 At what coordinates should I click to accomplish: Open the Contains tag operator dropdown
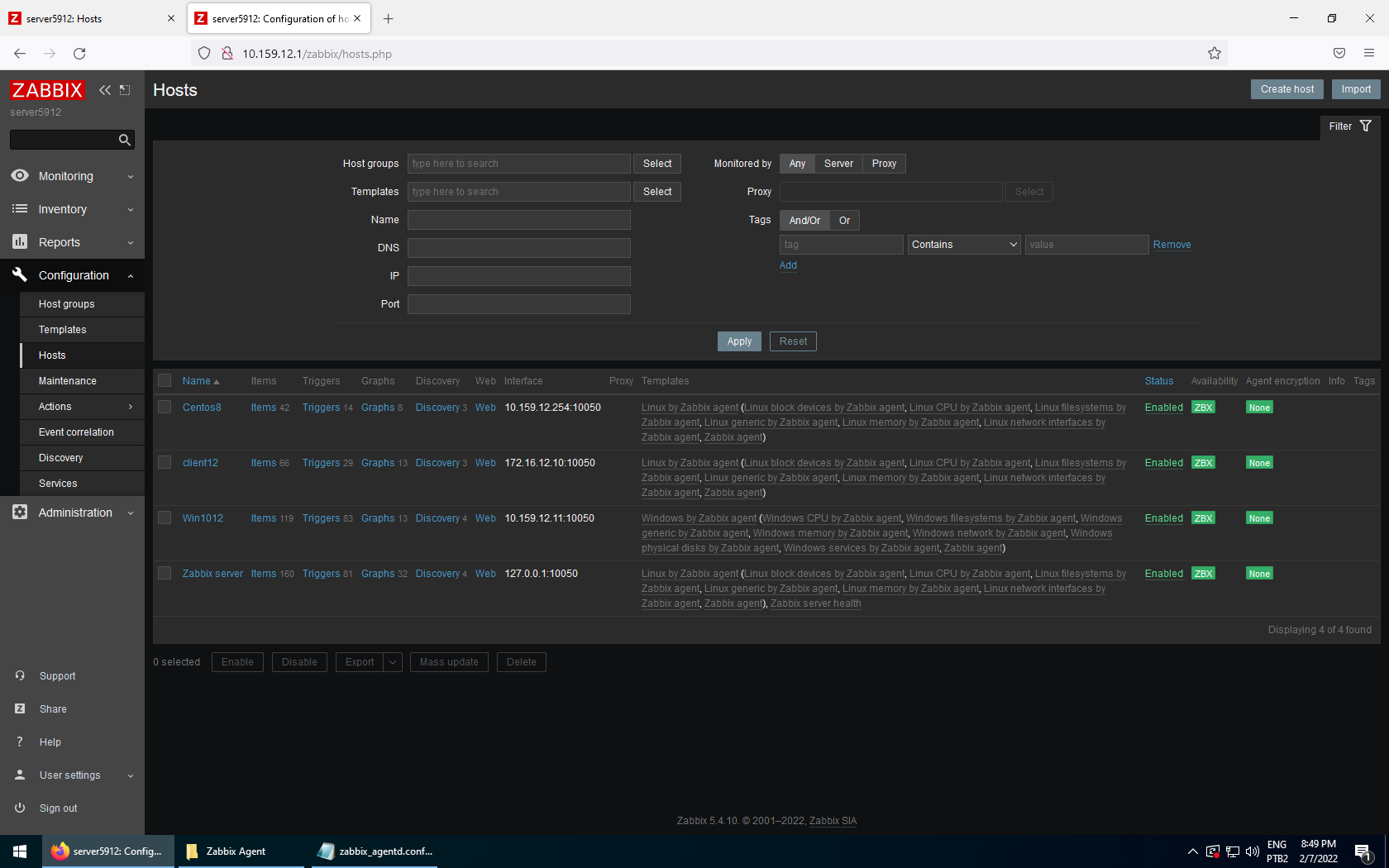pyautogui.click(x=963, y=245)
